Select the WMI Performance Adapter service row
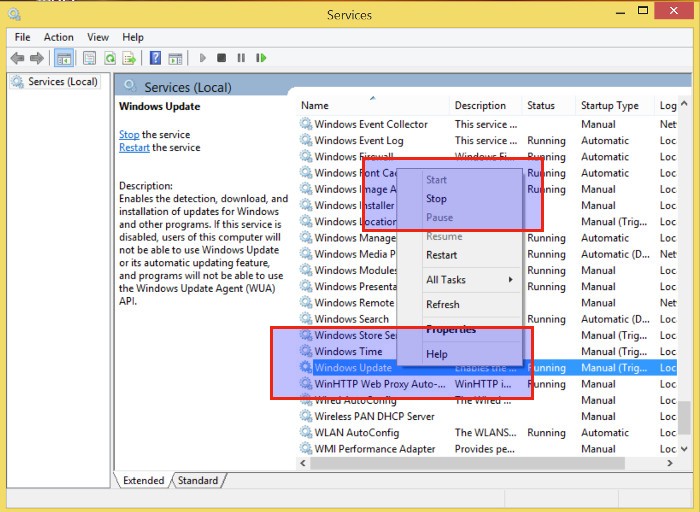This screenshot has height=512, width=700. coord(488,448)
